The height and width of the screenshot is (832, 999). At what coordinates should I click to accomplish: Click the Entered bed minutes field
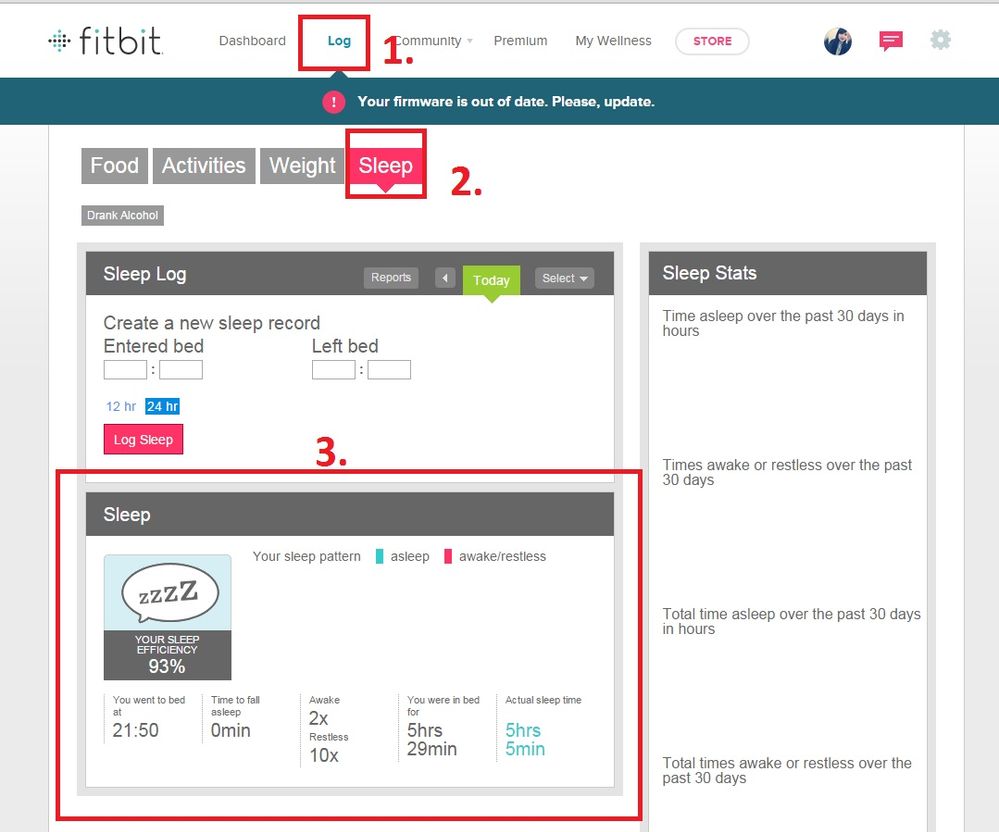click(181, 369)
